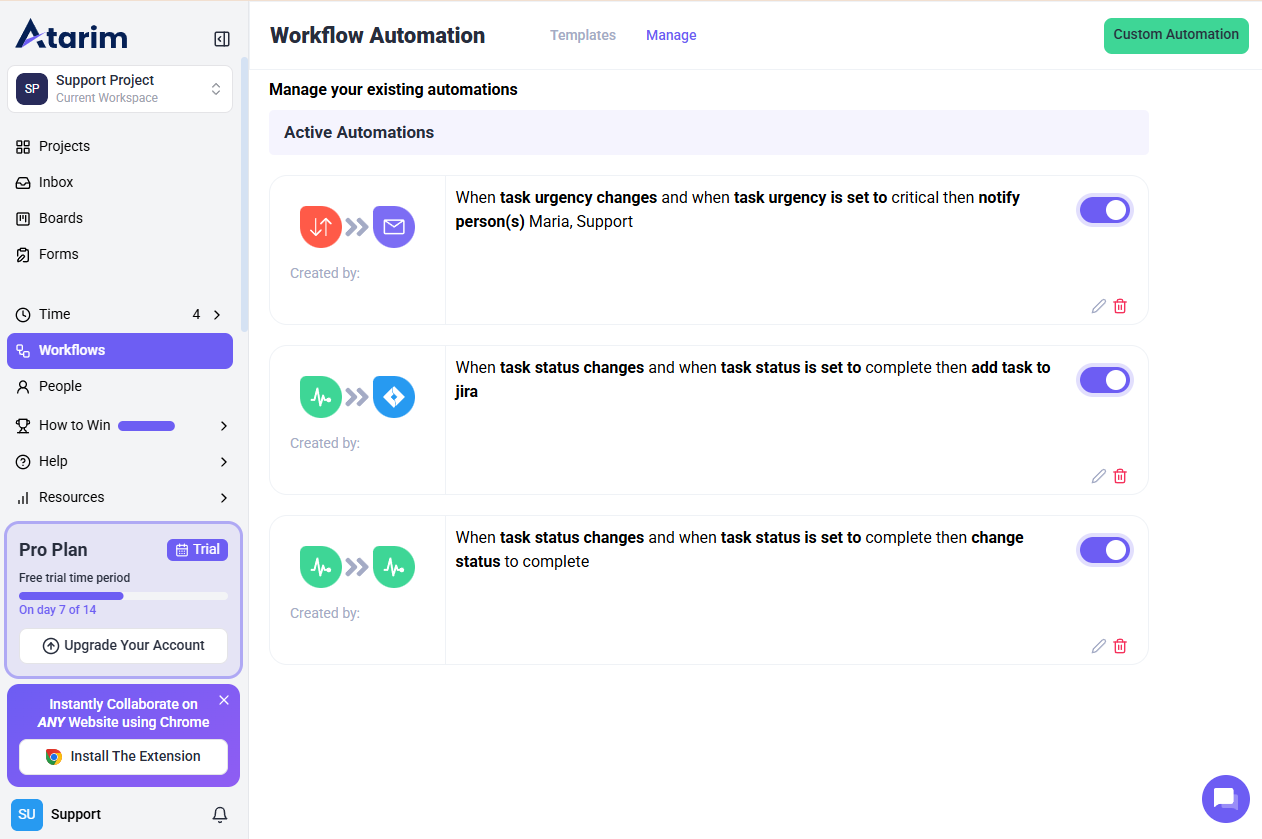
Task: Open the Support Project workspace switcher
Action: point(120,89)
